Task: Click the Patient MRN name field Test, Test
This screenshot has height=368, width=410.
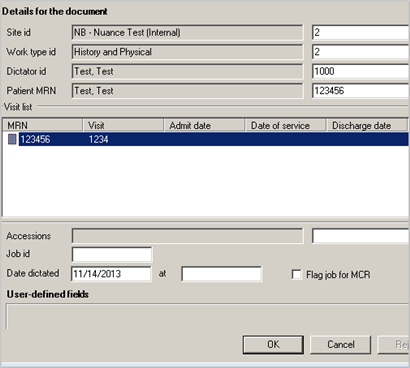Action: [x=187, y=91]
